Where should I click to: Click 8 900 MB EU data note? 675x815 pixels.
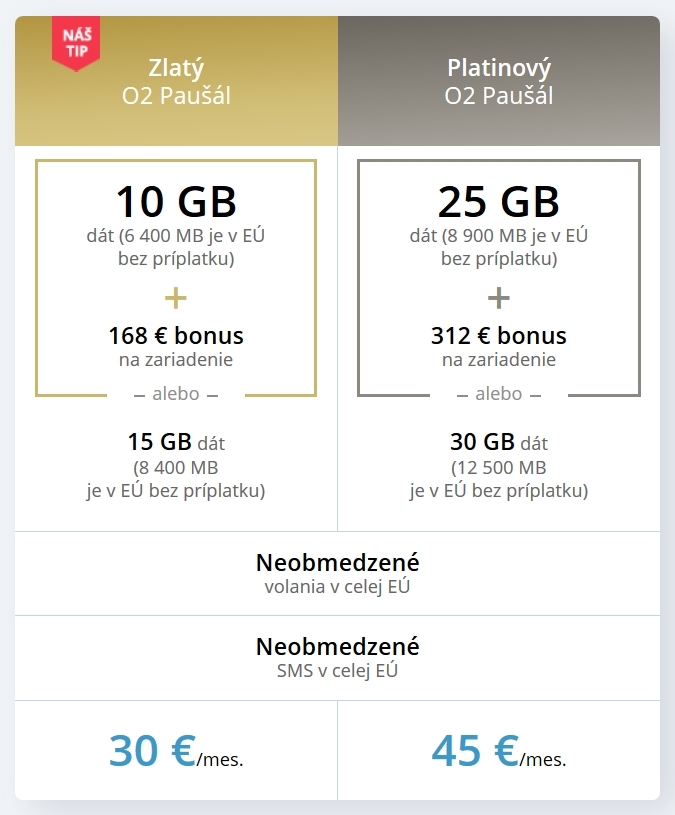point(499,247)
